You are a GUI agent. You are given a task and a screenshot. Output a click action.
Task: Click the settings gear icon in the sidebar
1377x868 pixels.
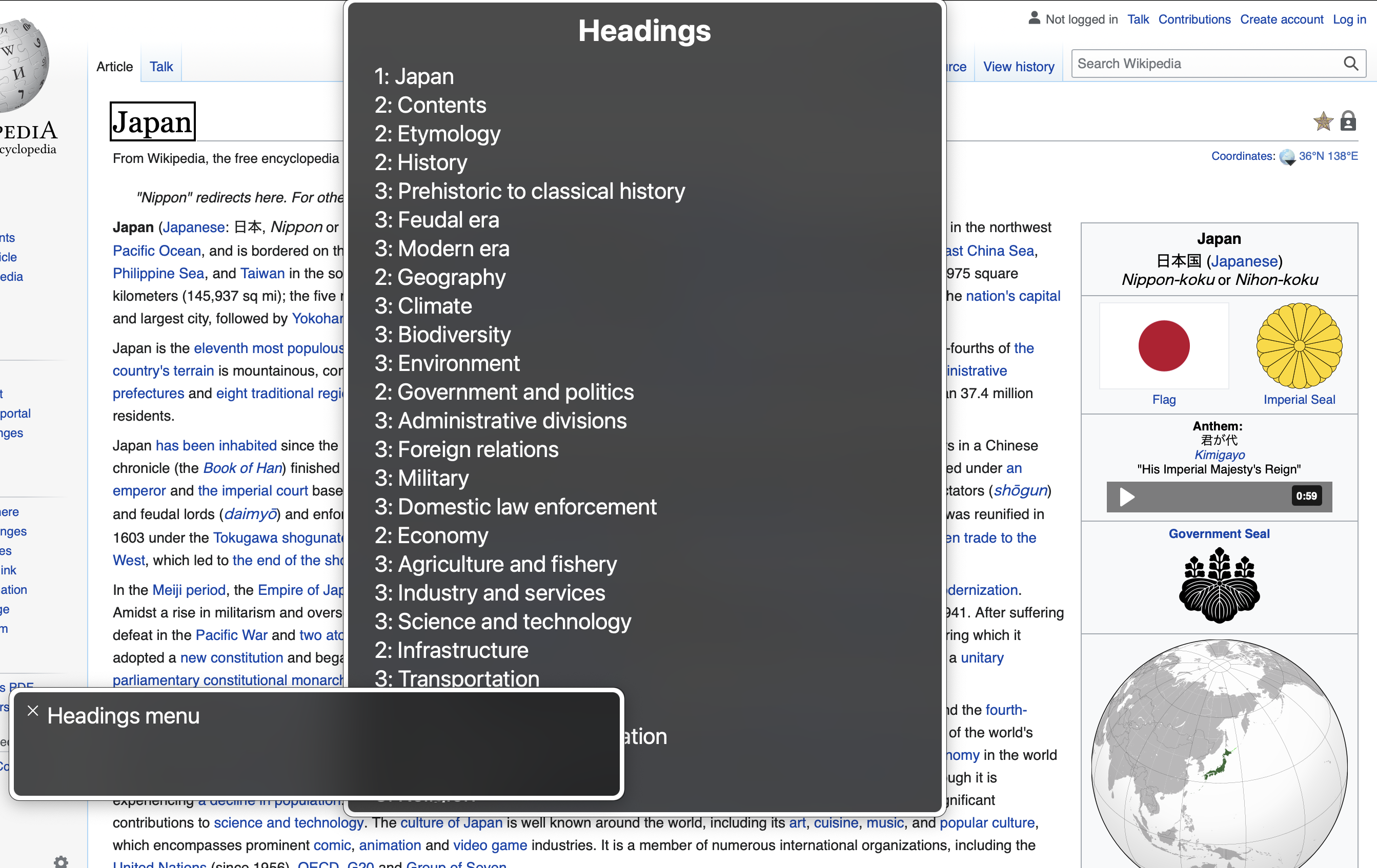(x=60, y=861)
